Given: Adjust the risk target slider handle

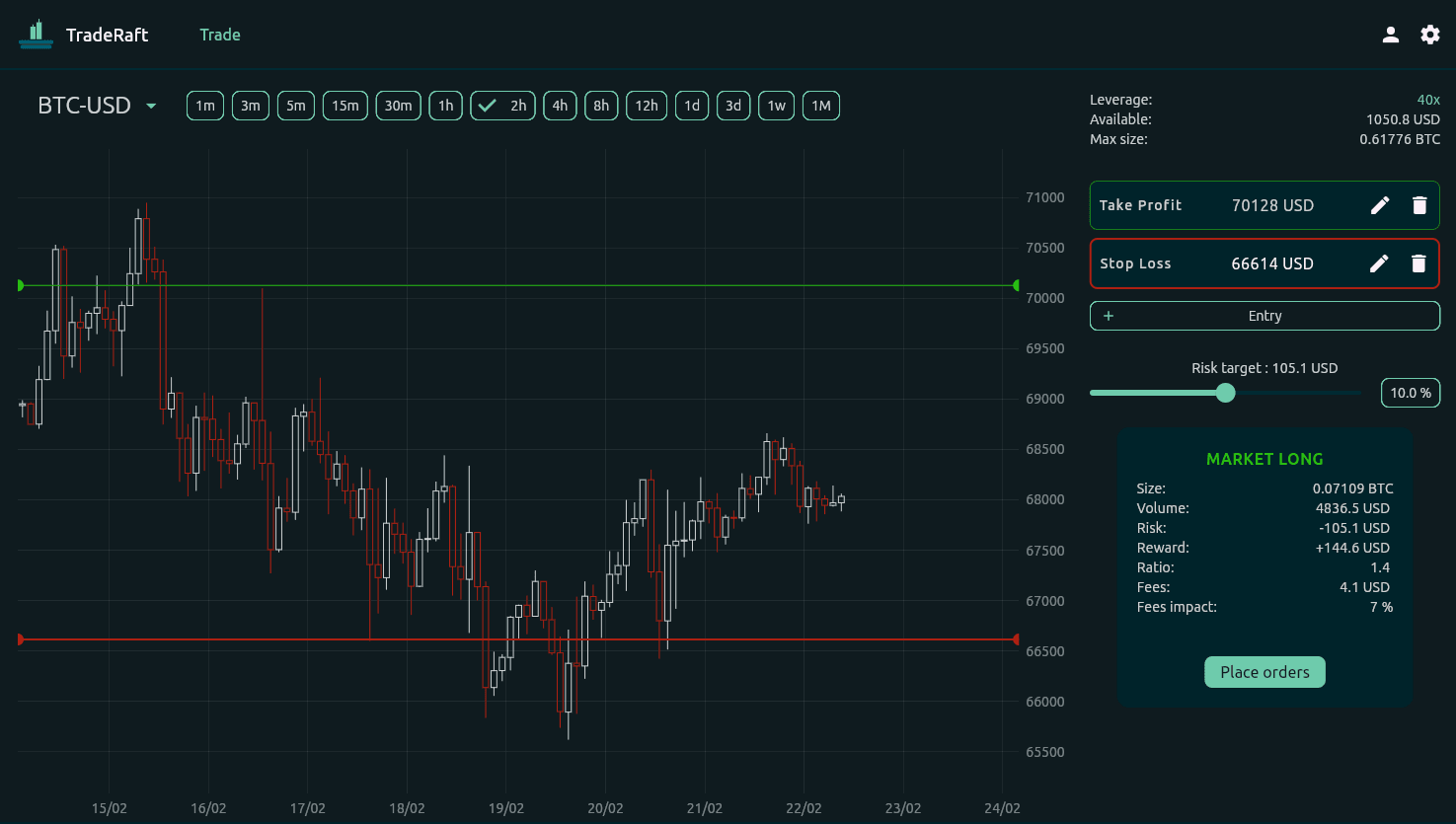Looking at the screenshot, I should tap(1225, 393).
